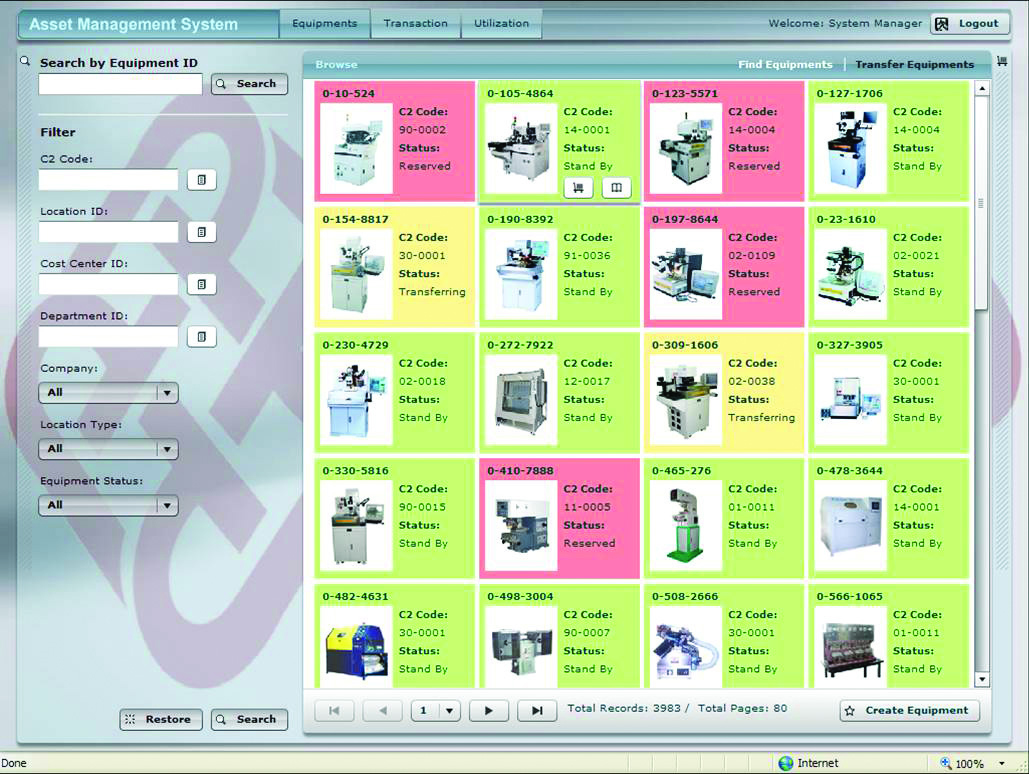The width and height of the screenshot is (1029, 774).
Task: Open the Equipment Status dropdown
Action: coord(167,506)
